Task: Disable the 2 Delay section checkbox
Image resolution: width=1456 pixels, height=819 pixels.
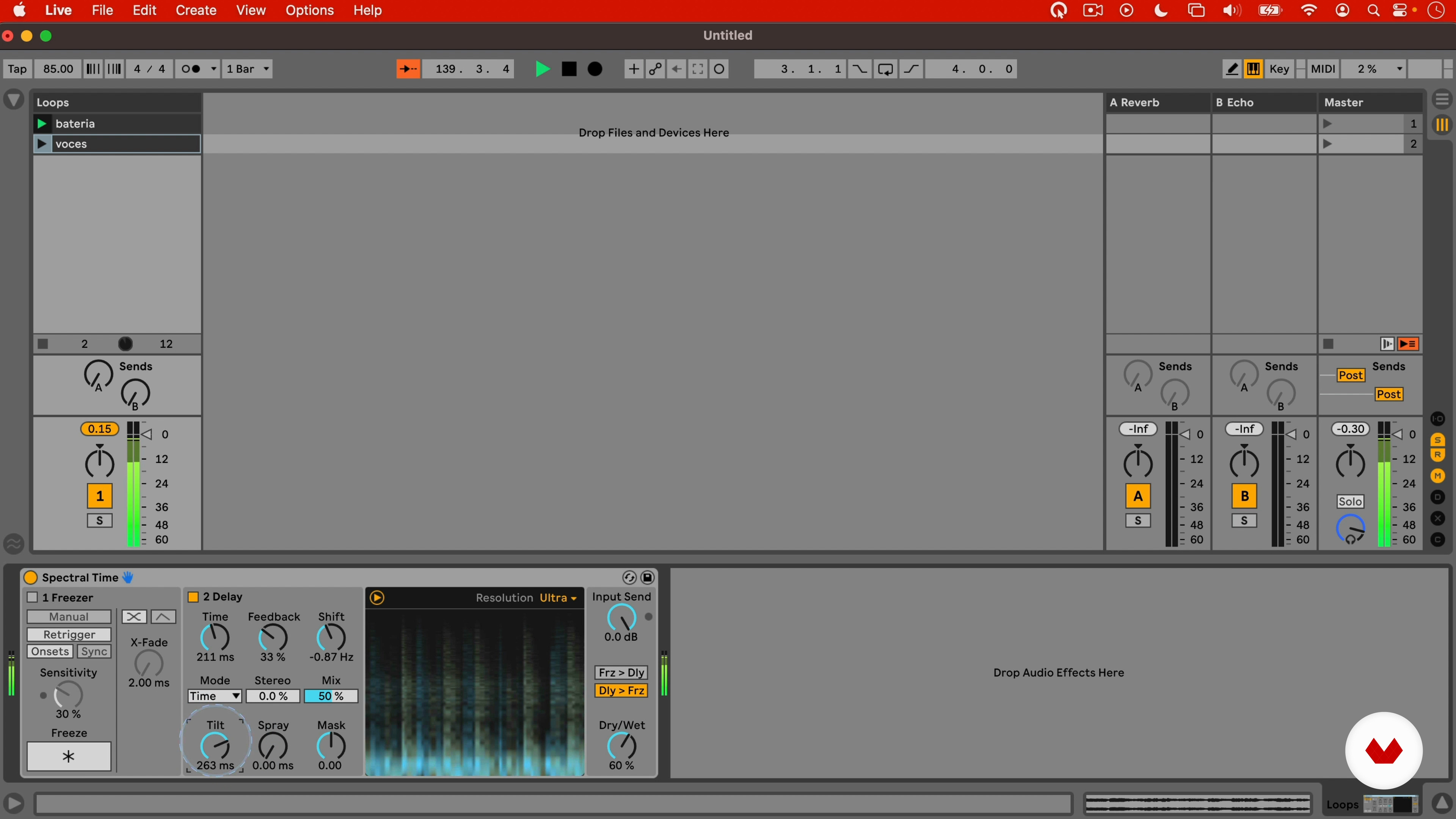Action: tap(193, 597)
